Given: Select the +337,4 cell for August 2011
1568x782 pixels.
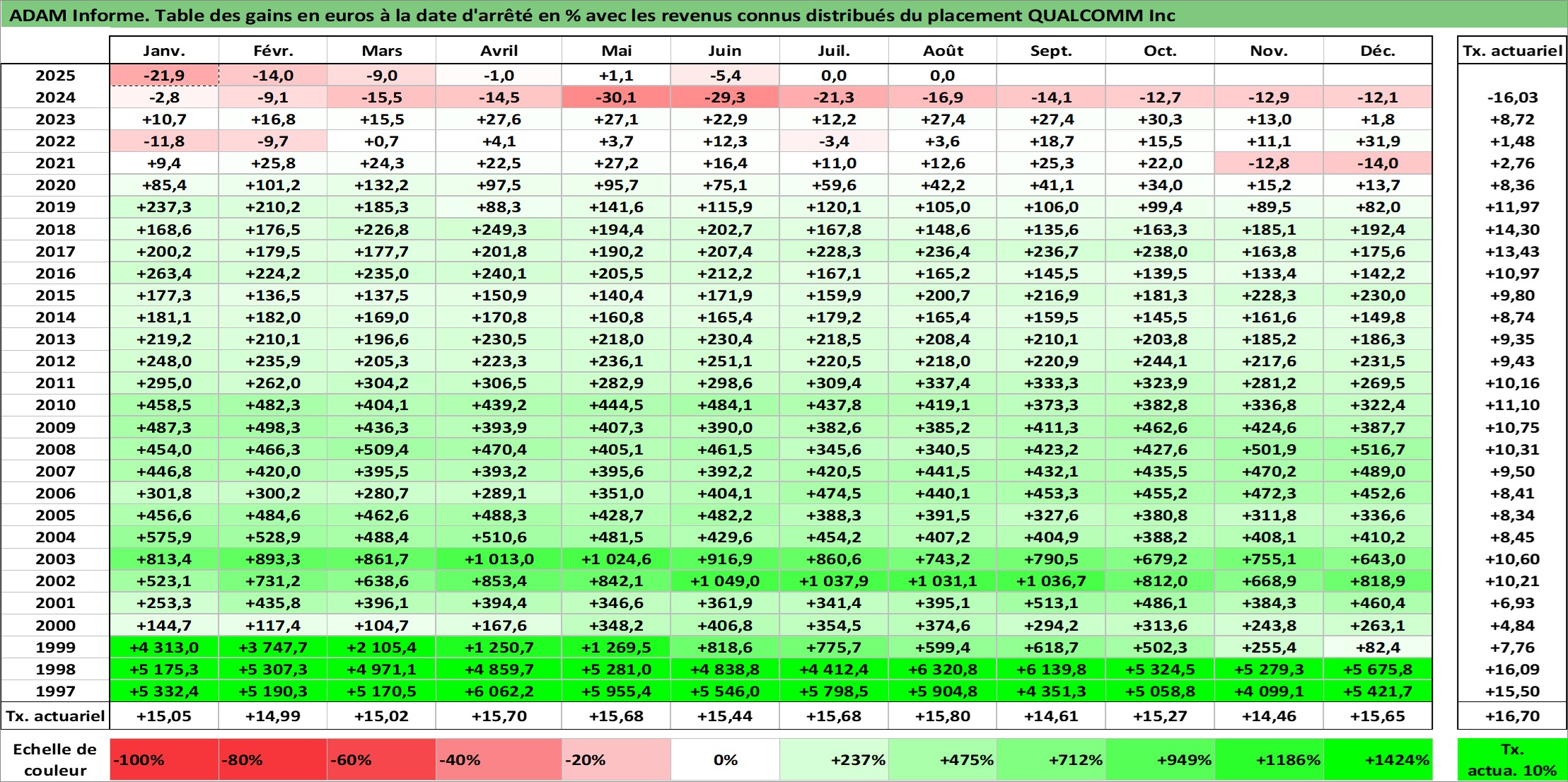Looking at the screenshot, I should pos(943,383).
